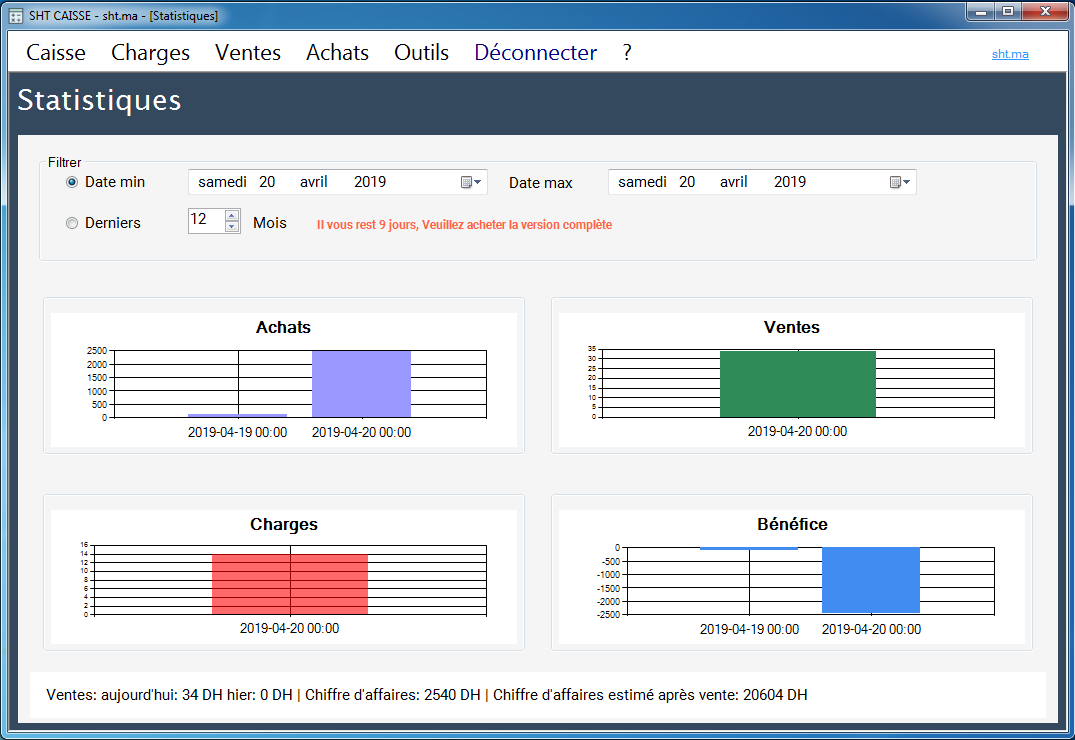Open the Caisse menu
This screenshot has height=740, width=1075.
pos(56,53)
